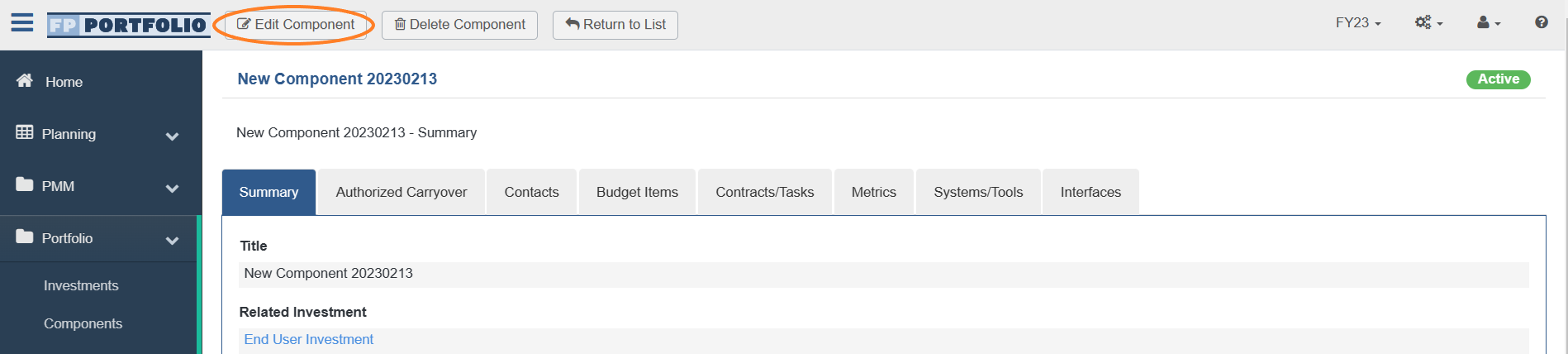Click the Edit Component button
This screenshot has height=354, width=1568.
click(296, 25)
